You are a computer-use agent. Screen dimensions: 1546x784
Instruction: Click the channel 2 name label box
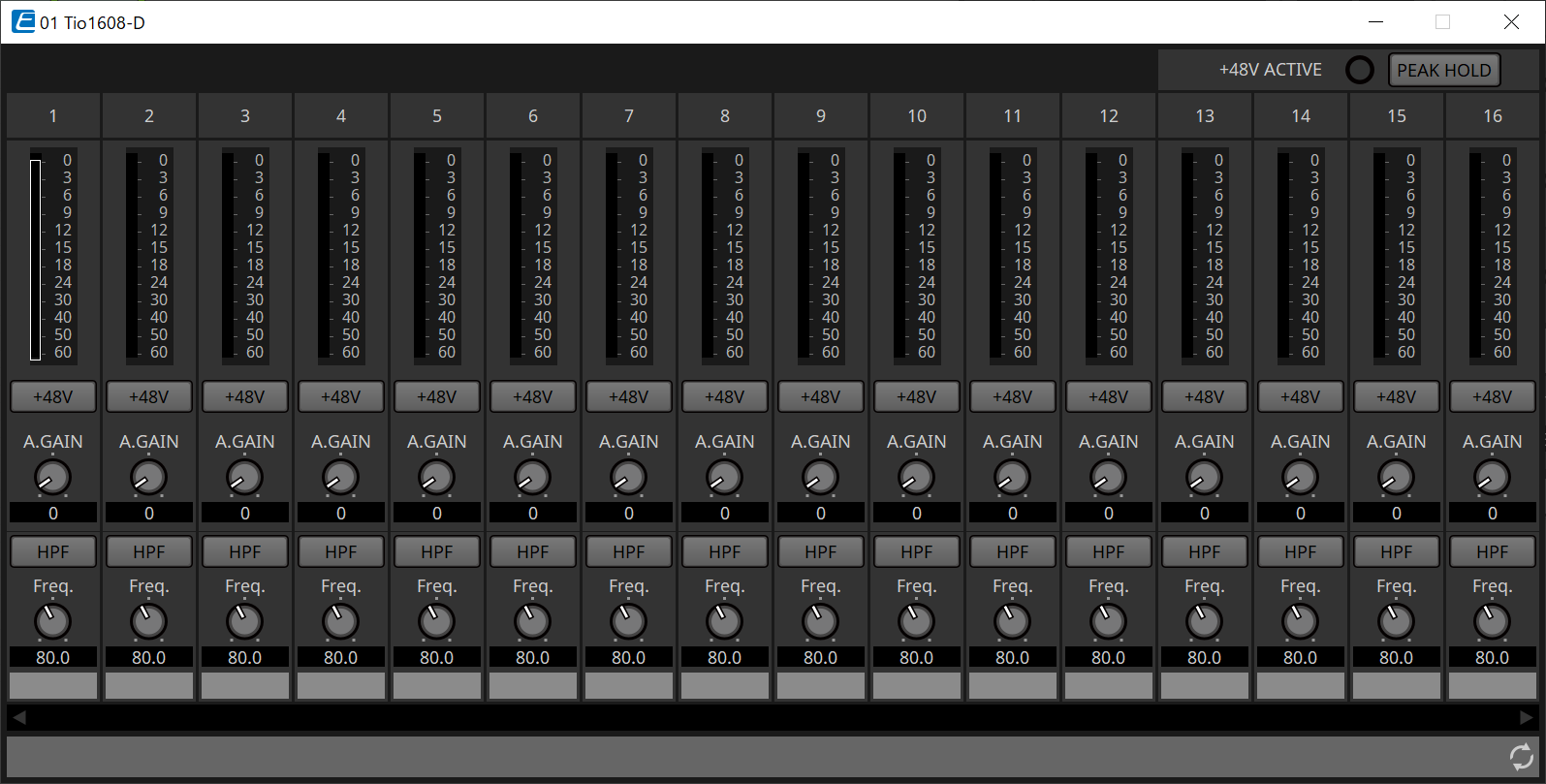(x=148, y=685)
